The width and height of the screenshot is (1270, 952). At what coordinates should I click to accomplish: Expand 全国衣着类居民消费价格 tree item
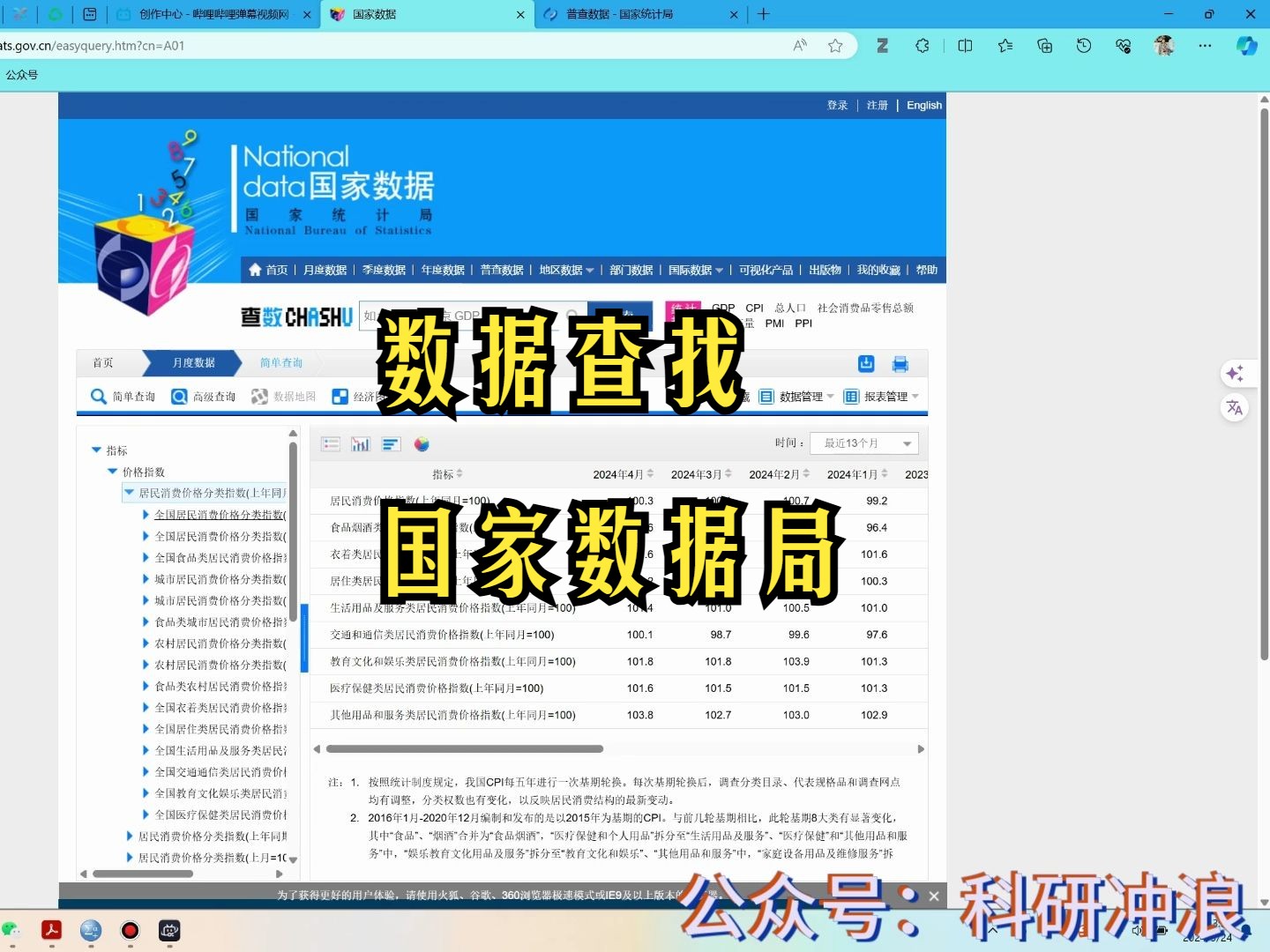tap(146, 707)
